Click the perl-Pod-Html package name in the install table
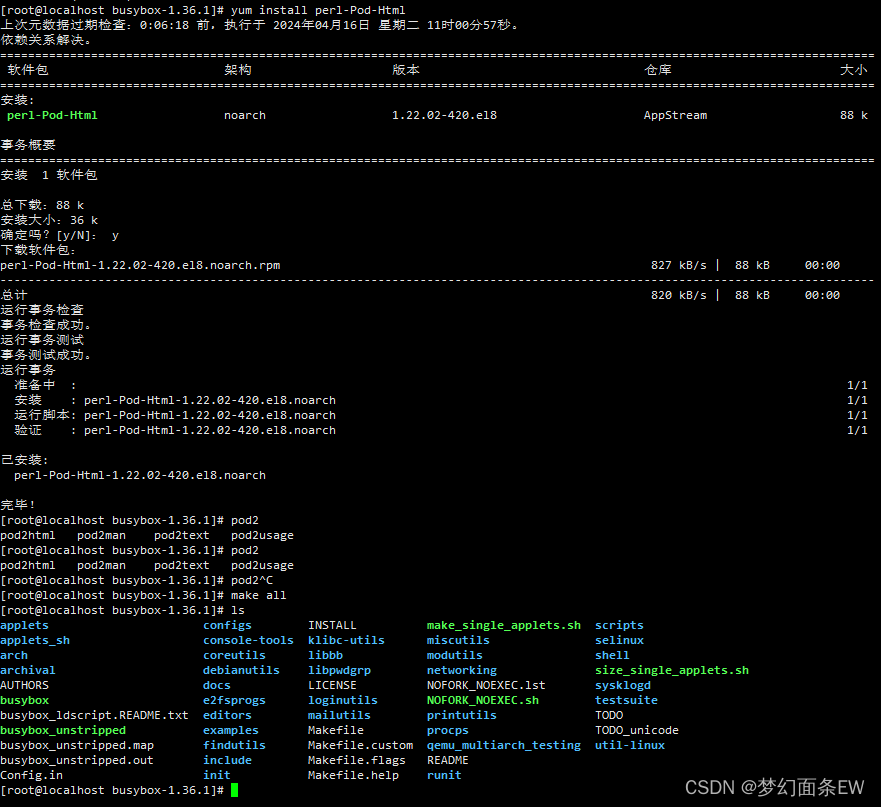The height and width of the screenshot is (807, 881). coord(52,114)
